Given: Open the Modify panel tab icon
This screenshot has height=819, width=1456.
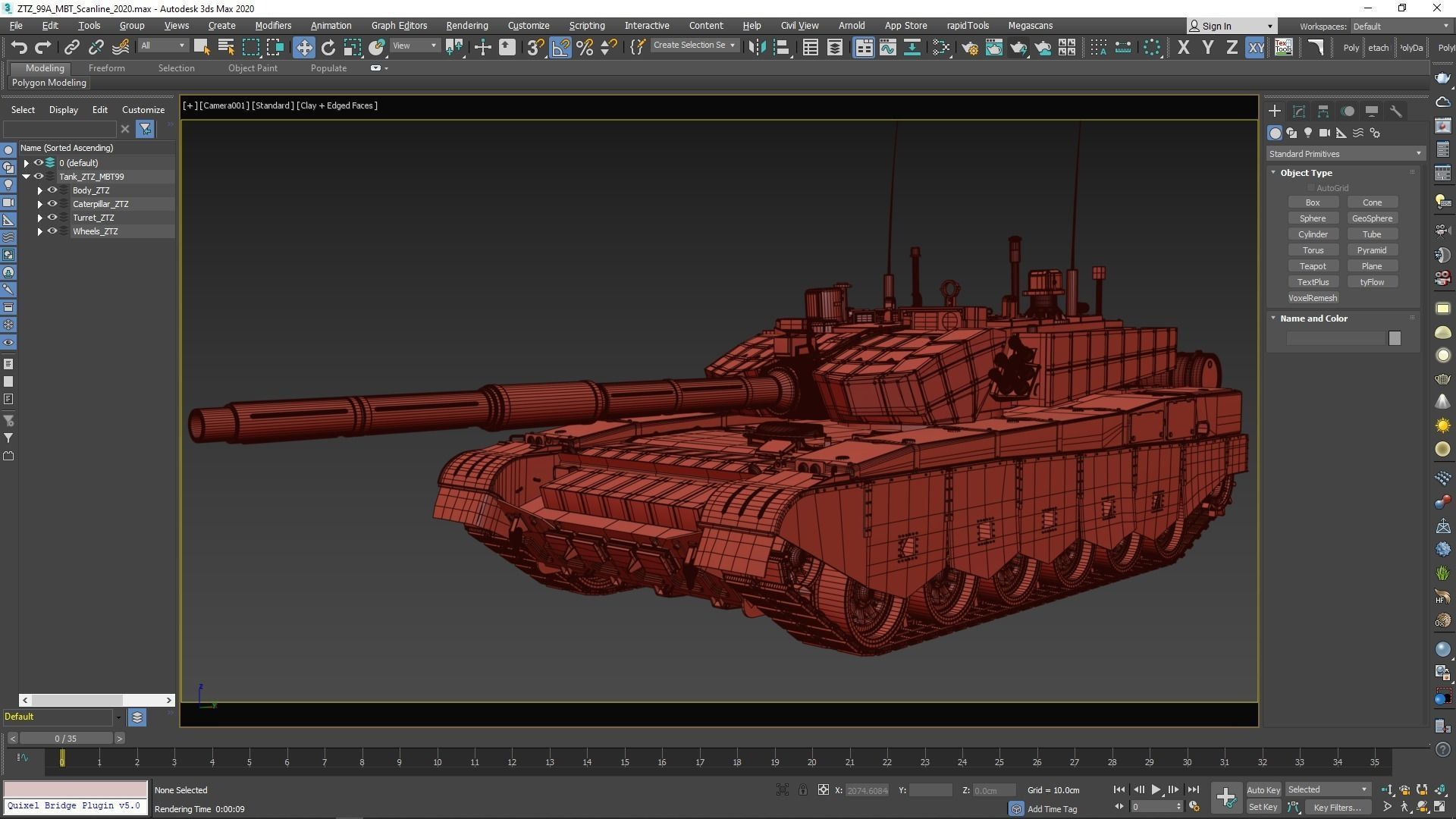Looking at the screenshot, I should tap(1299, 111).
